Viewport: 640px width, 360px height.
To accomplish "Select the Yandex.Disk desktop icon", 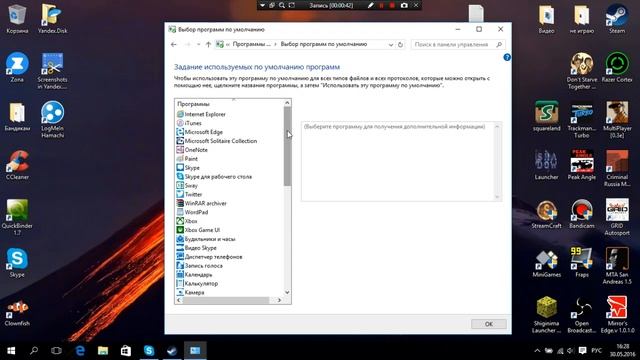I will (52, 19).
